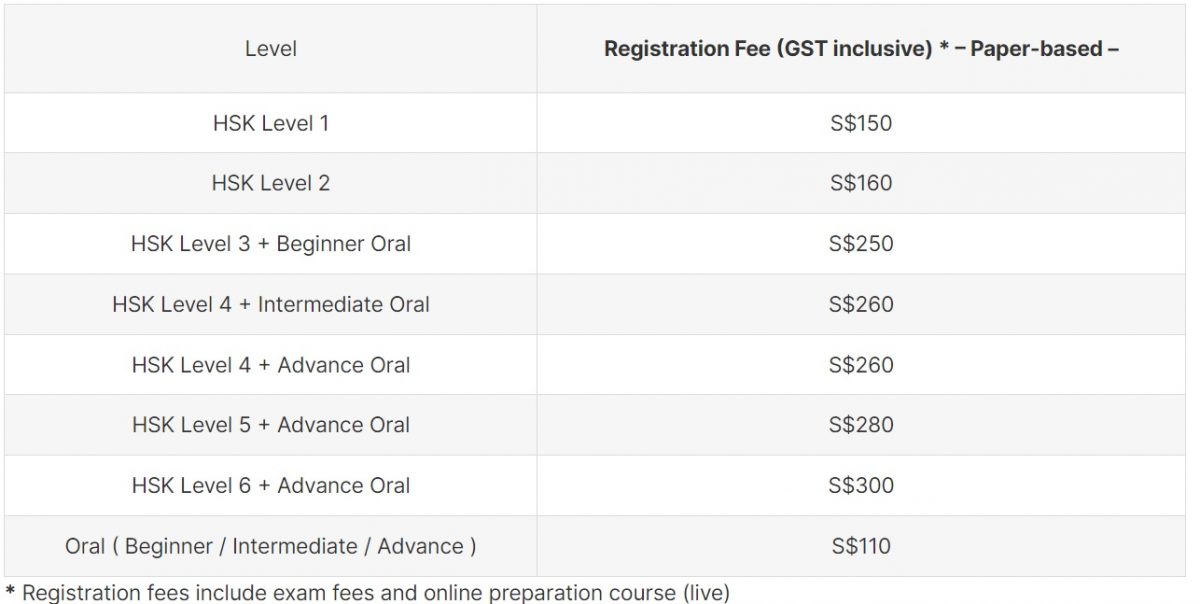Select the S$280 fee cell
Image resolution: width=1200 pixels, height=604 pixels.
pyautogui.click(x=861, y=425)
